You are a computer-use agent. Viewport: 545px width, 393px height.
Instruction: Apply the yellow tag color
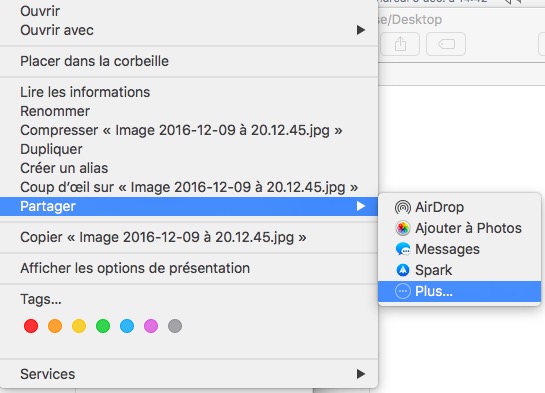coord(79,326)
